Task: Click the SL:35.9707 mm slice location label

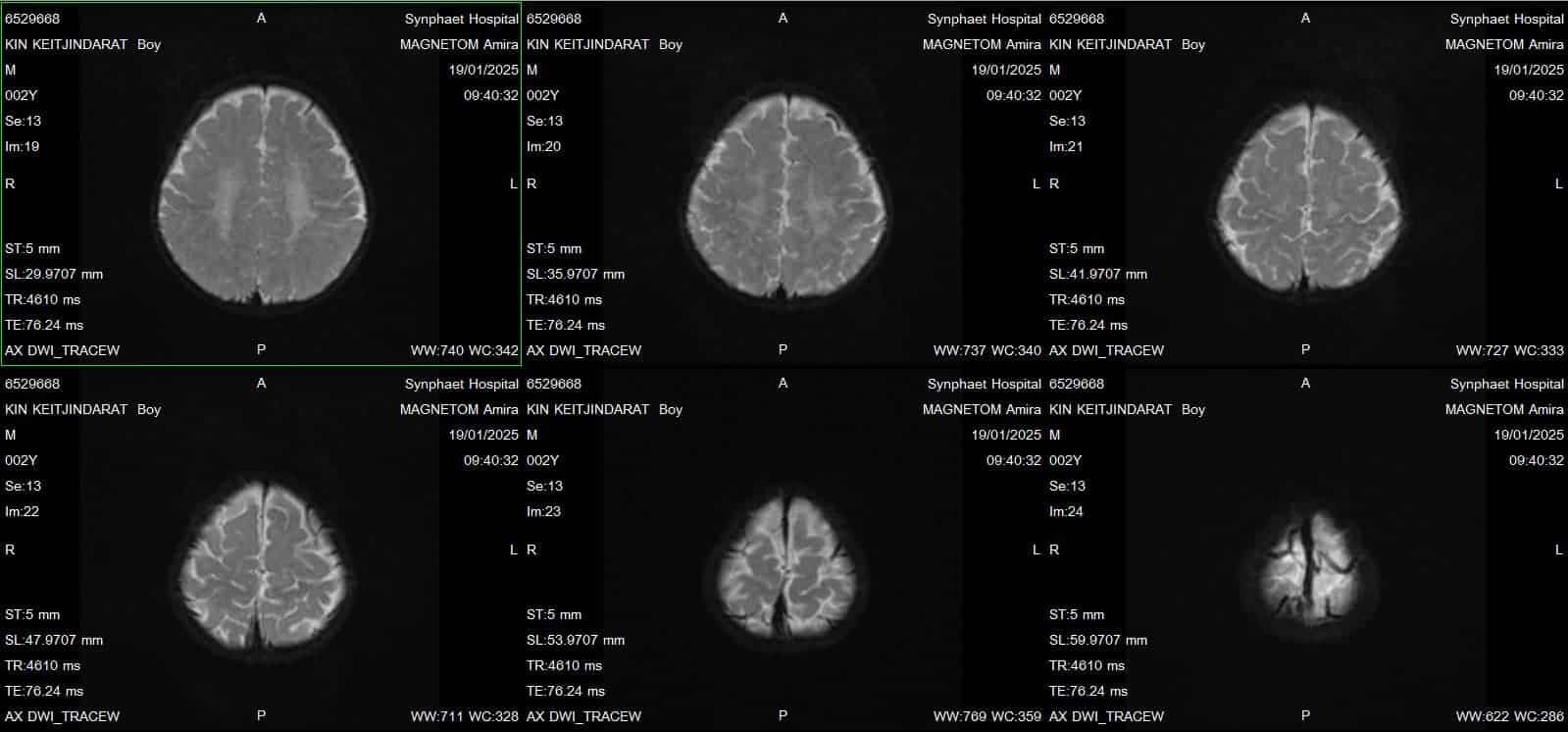Action: click(x=576, y=274)
